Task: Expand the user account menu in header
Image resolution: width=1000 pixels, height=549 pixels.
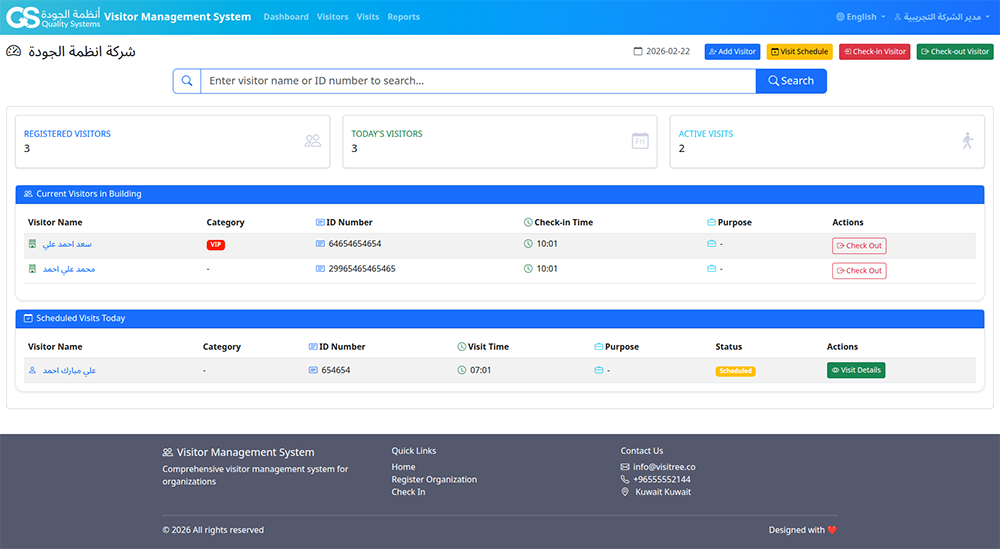Action: (940, 17)
